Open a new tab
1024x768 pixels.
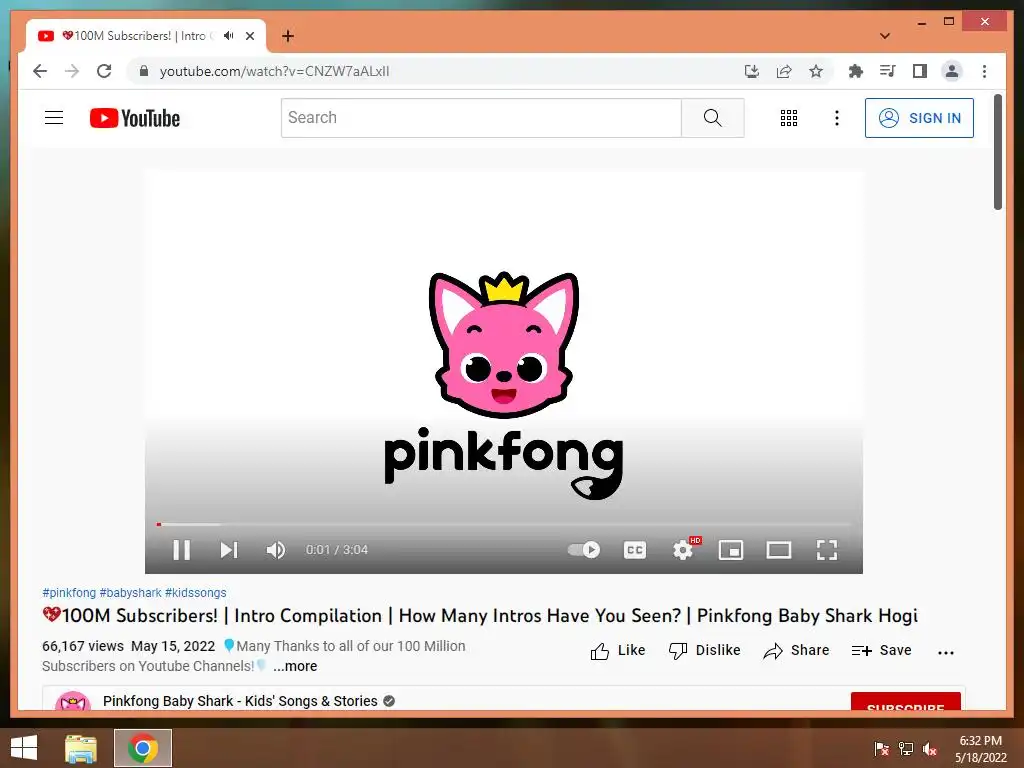click(288, 36)
